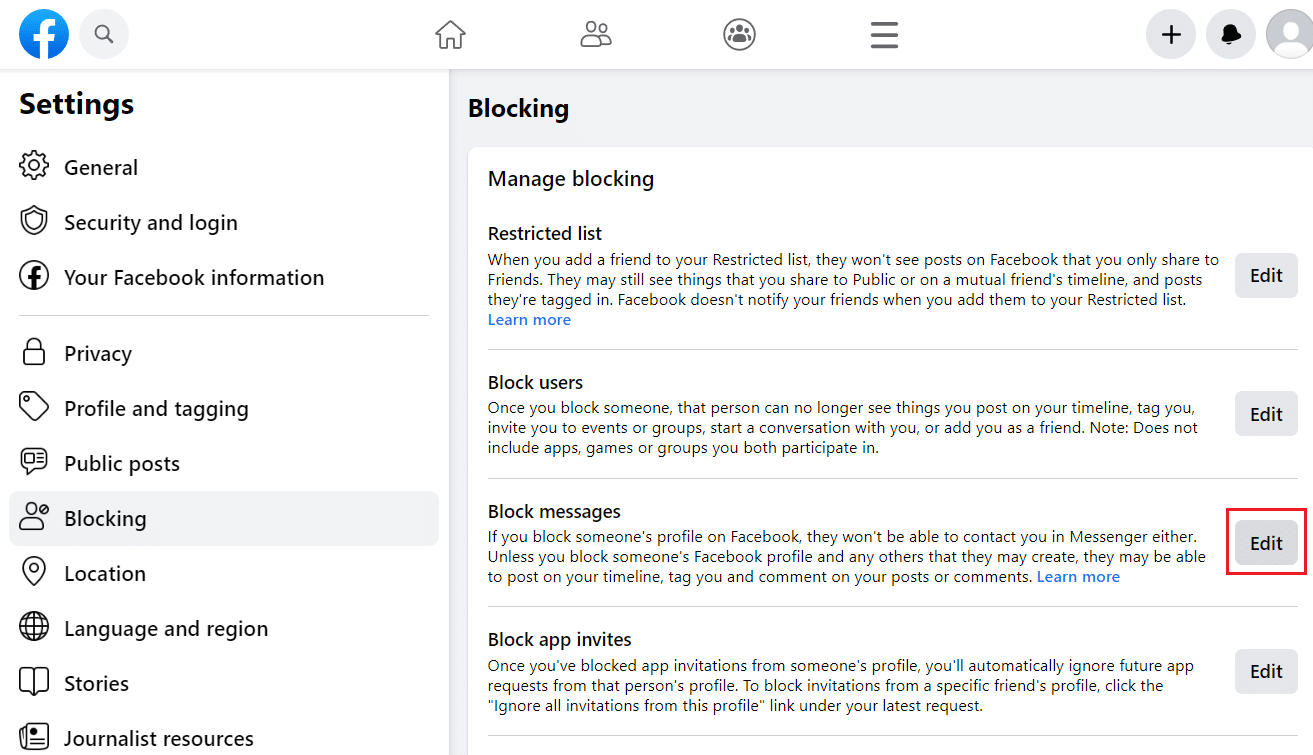Click the Location pin icon
The height and width of the screenshot is (755, 1313).
pos(34,572)
